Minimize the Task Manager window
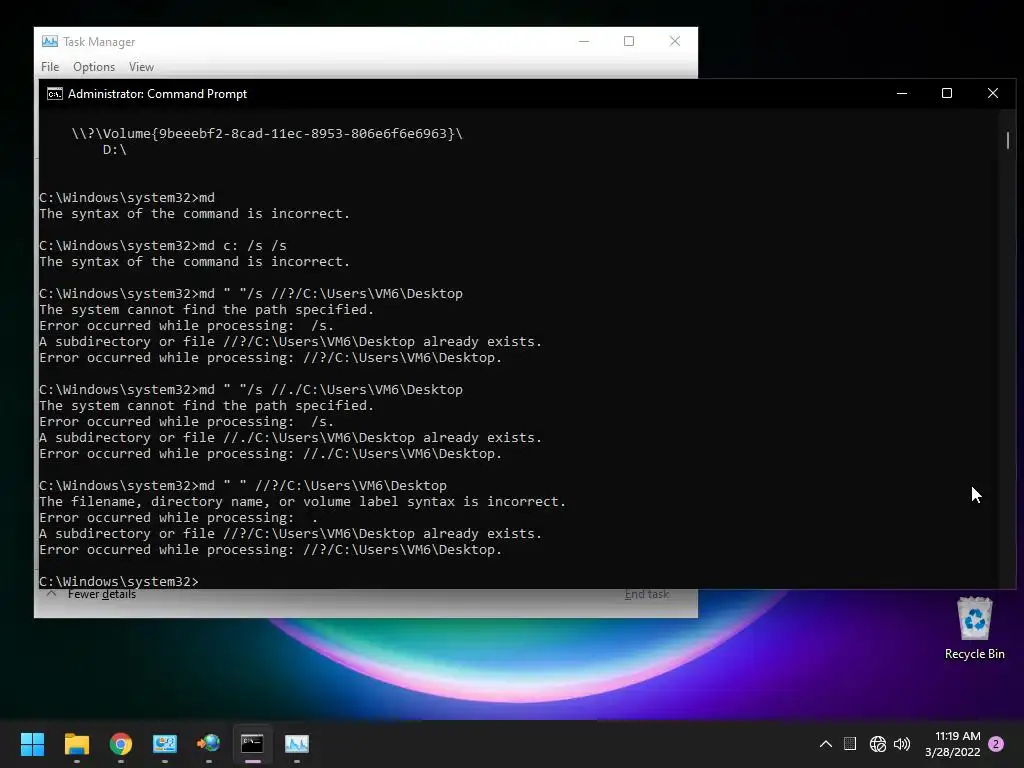The width and height of the screenshot is (1024, 768). tap(584, 41)
